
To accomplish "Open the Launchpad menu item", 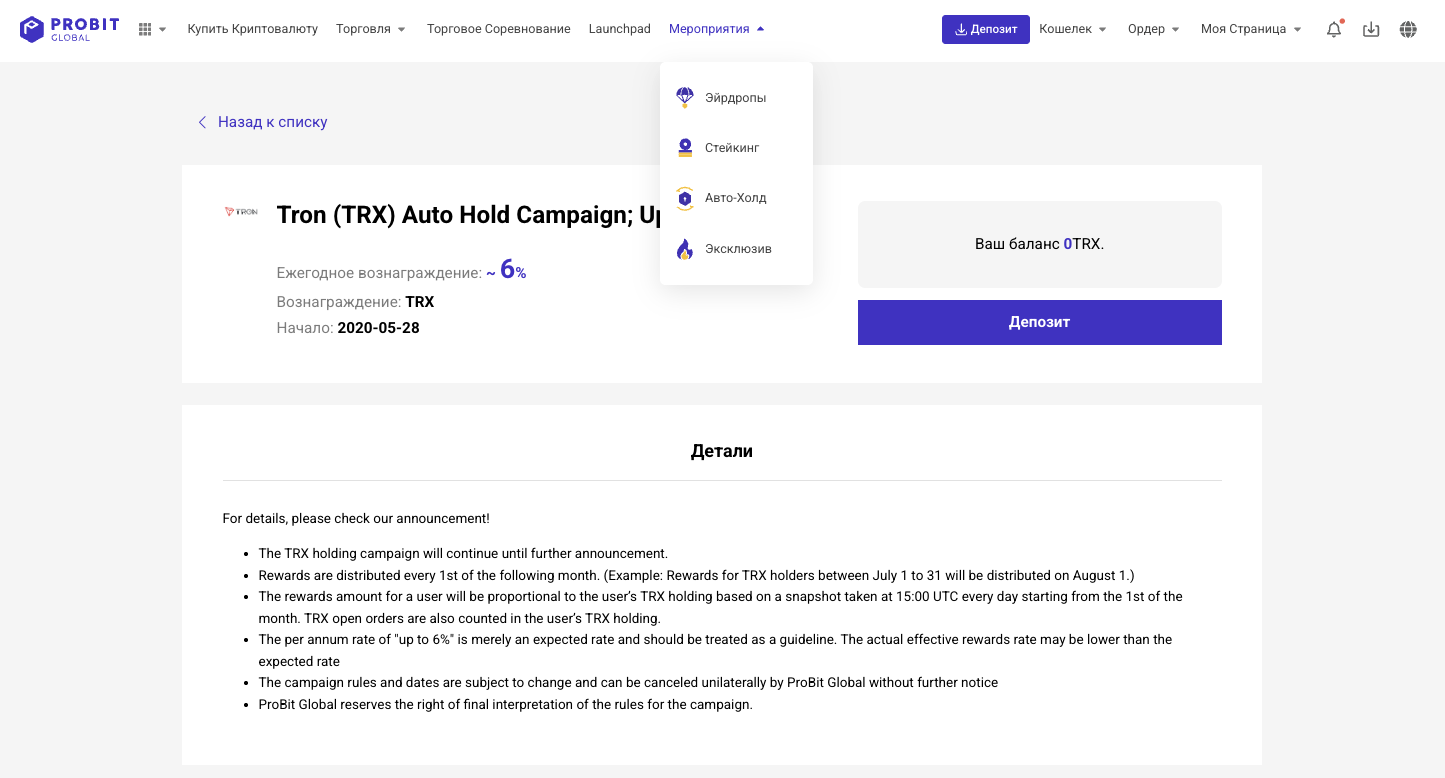I will click(x=620, y=29).
